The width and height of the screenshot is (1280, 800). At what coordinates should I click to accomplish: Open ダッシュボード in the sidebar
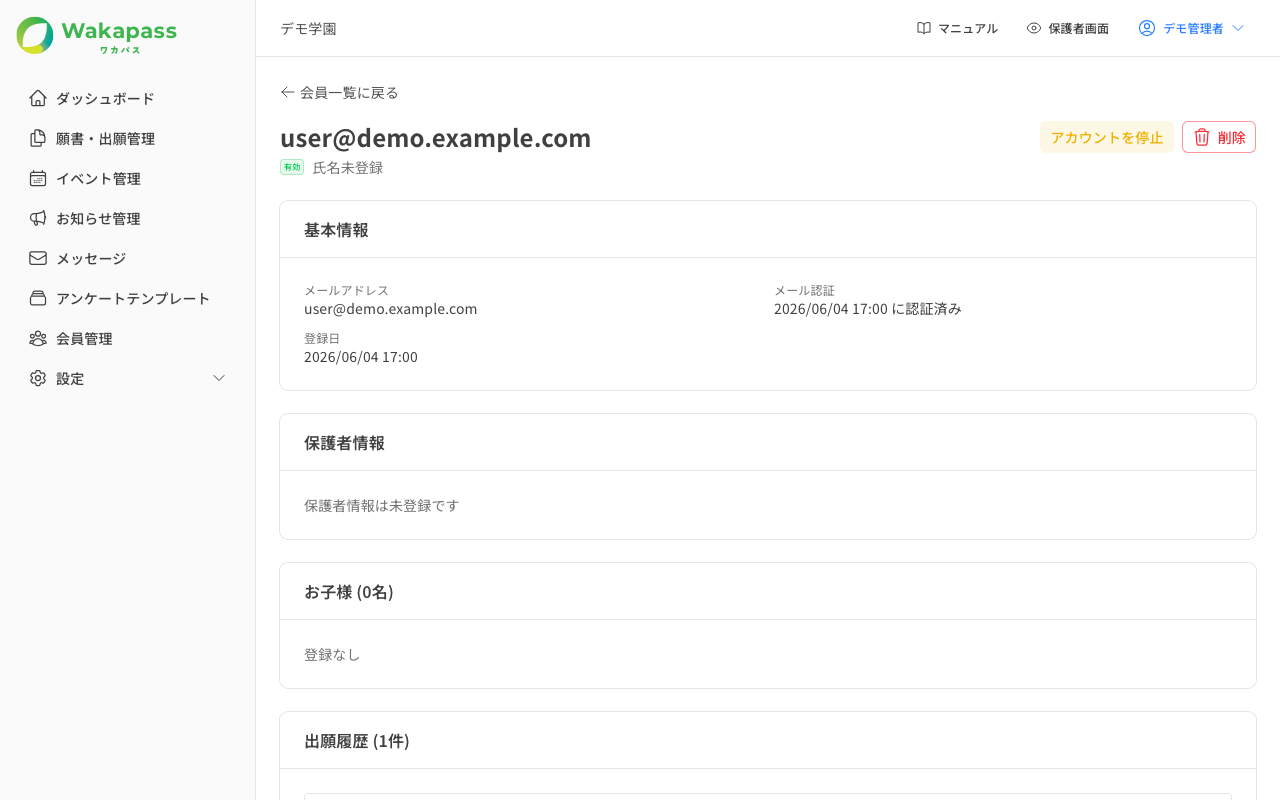pos(105,98)
